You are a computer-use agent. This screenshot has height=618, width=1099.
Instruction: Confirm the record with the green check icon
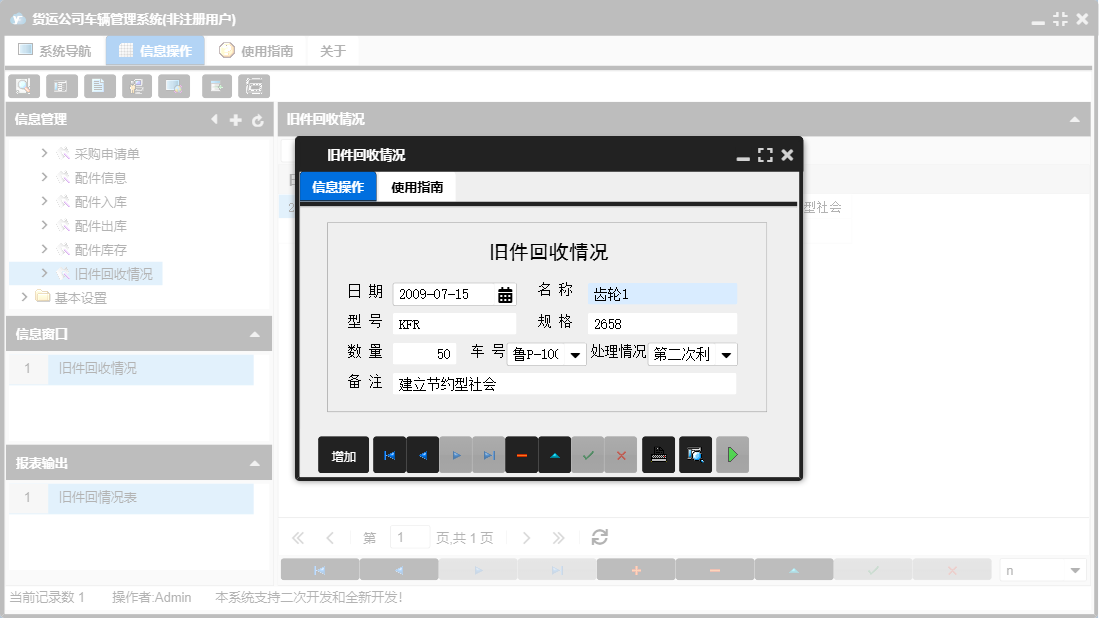point(588,454)
